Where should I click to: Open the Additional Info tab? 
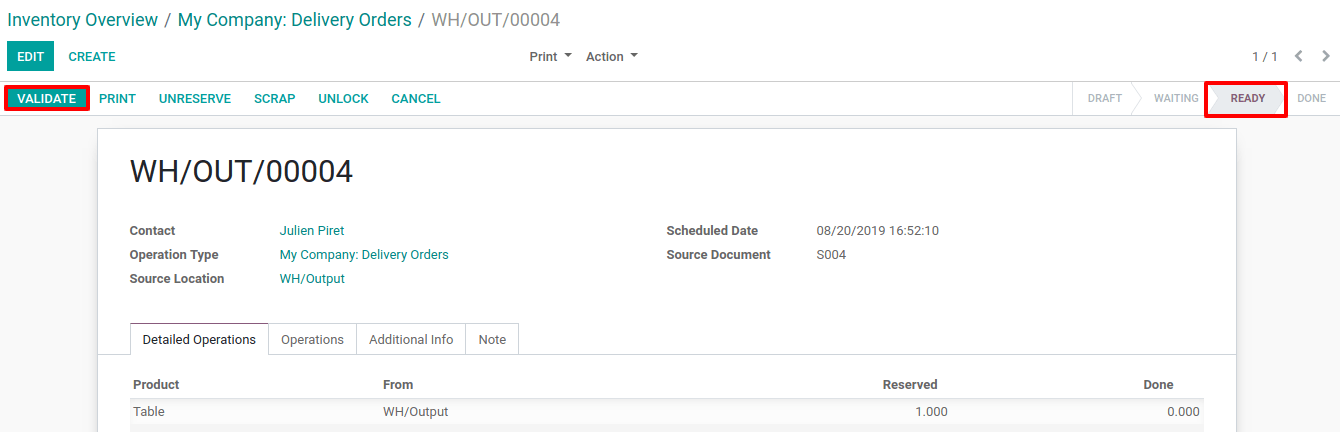[411, 339]
